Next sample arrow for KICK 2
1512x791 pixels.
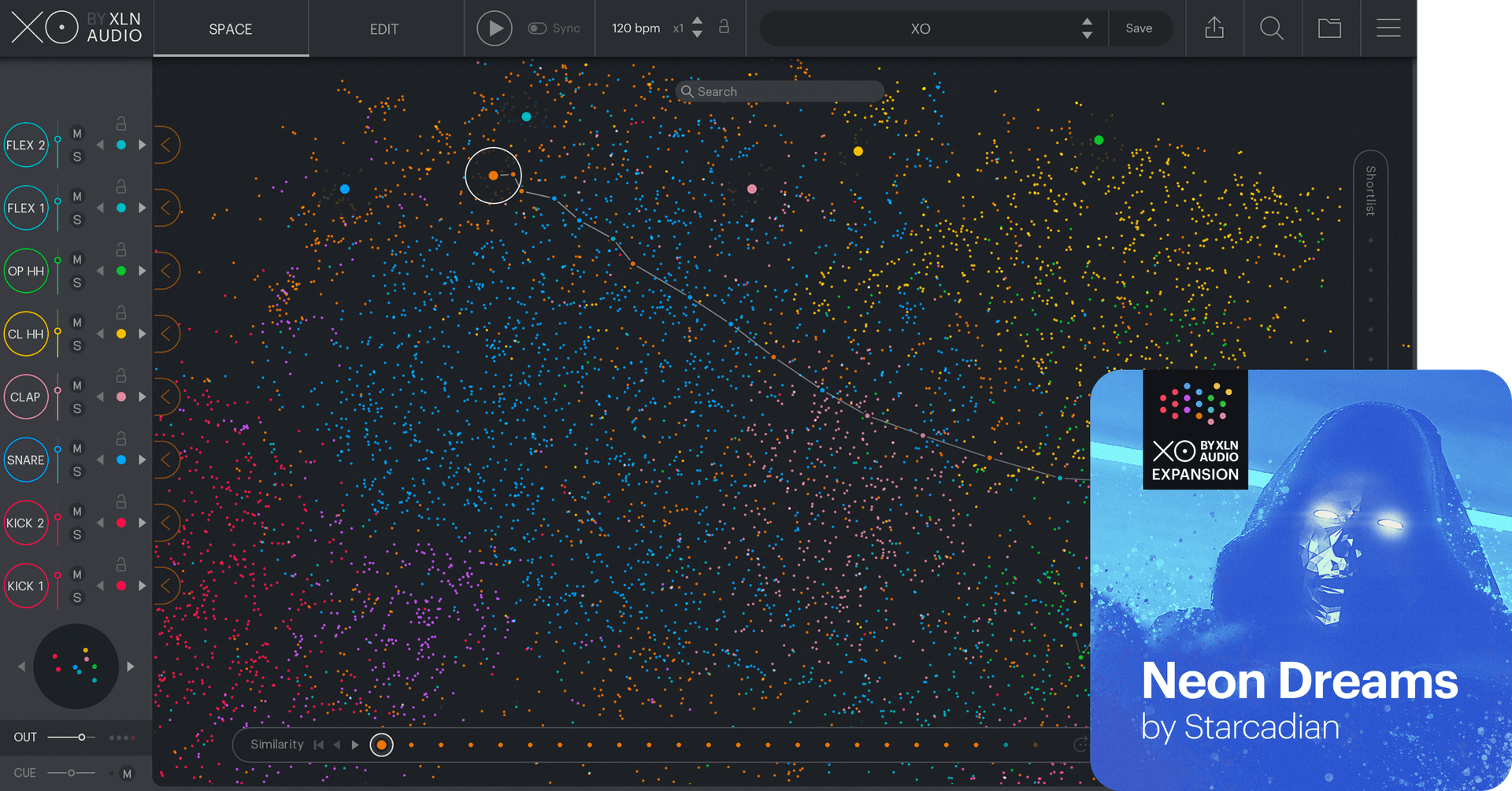click(x=143, y=523)
